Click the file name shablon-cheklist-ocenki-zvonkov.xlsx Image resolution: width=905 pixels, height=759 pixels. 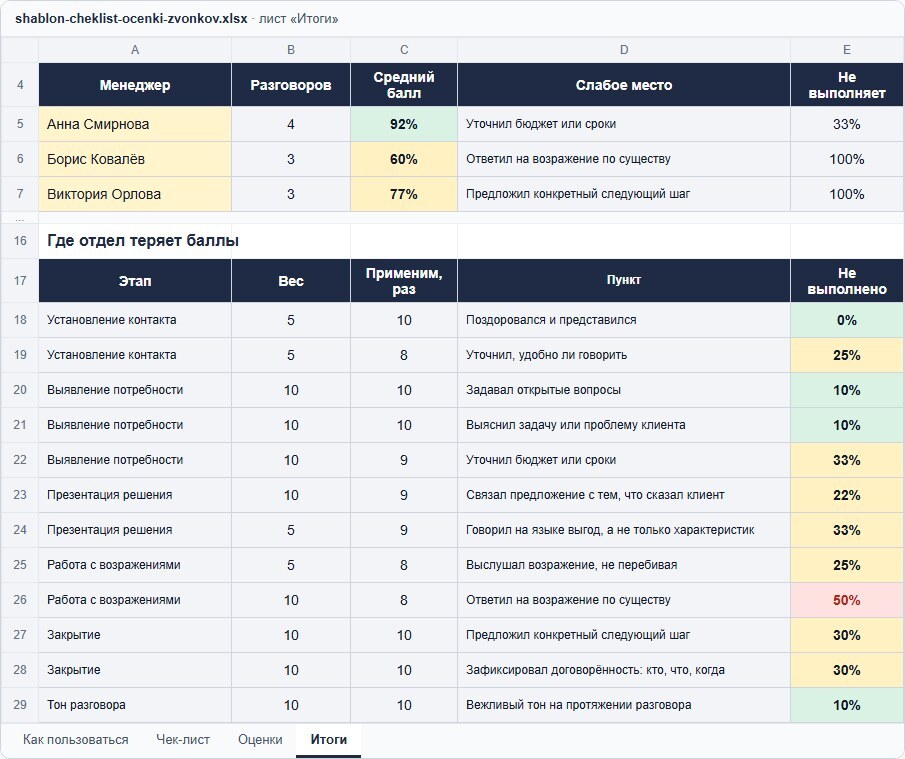(x=131, y=18)
